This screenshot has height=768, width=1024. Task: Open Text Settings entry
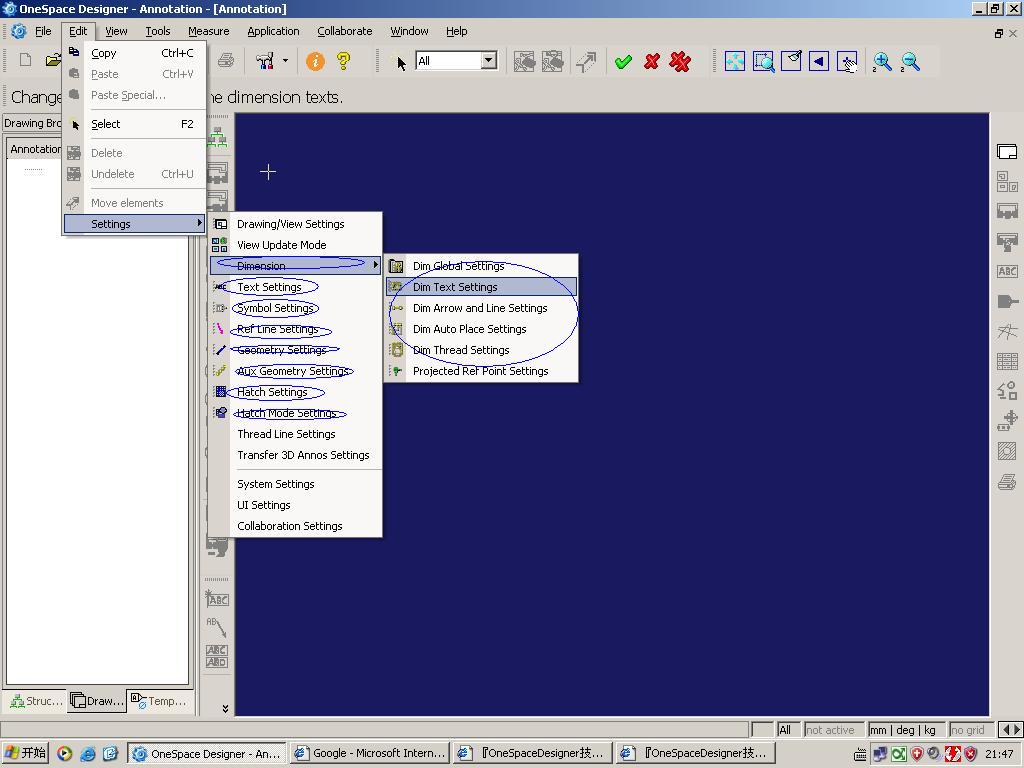(296, 287)
